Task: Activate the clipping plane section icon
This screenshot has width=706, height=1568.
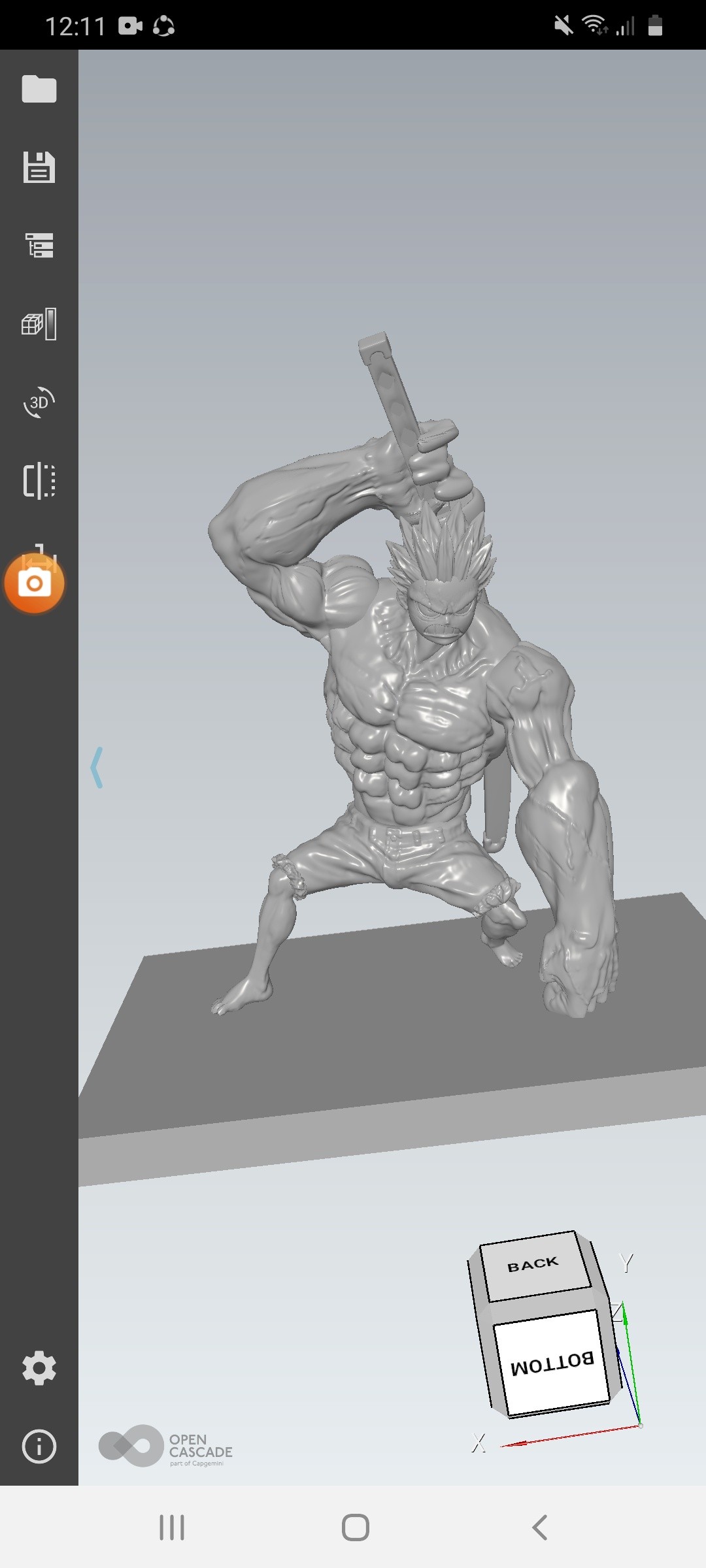Action: (39, 481)
